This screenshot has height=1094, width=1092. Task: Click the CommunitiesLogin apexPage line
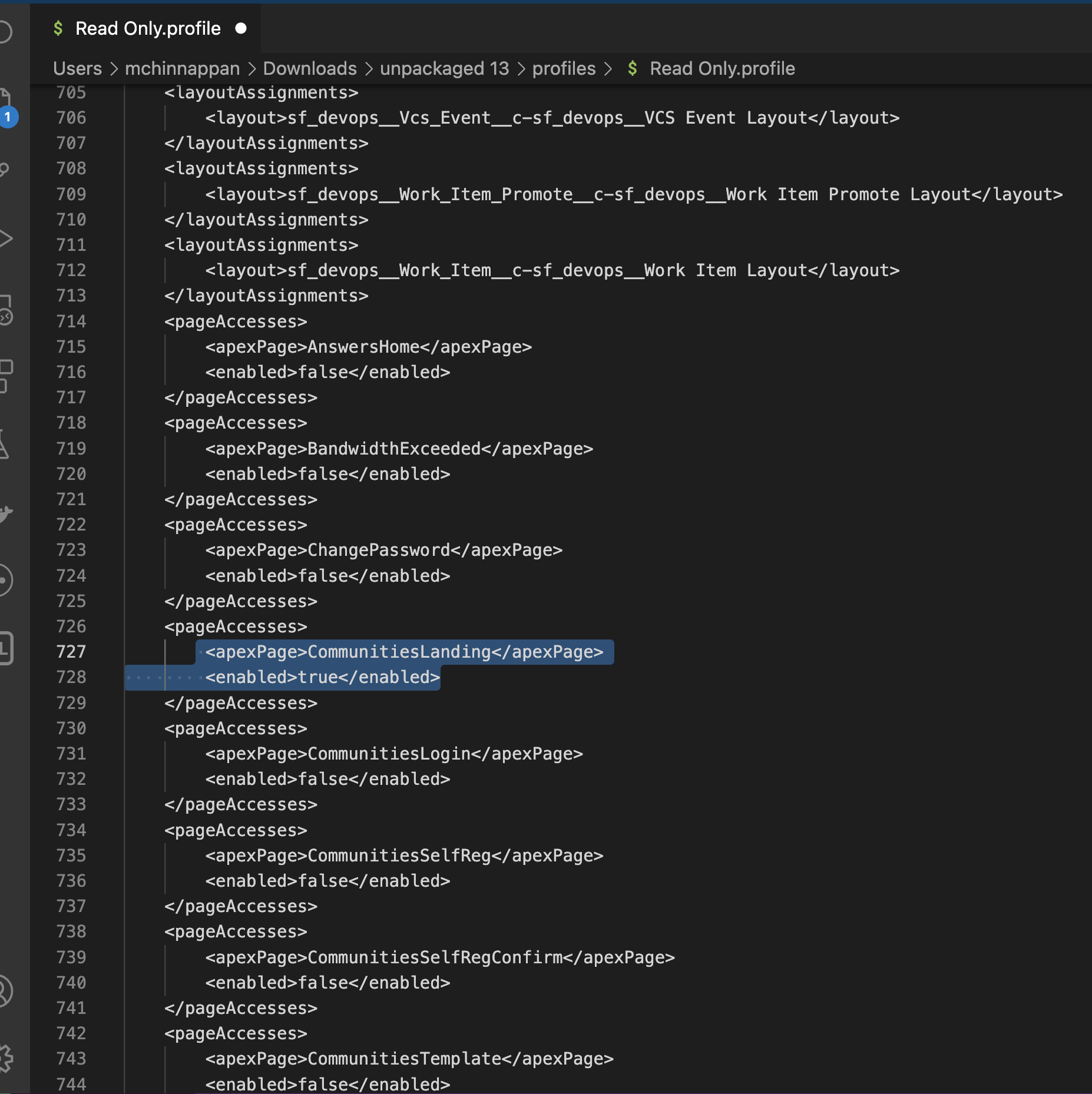click(393, 754)
